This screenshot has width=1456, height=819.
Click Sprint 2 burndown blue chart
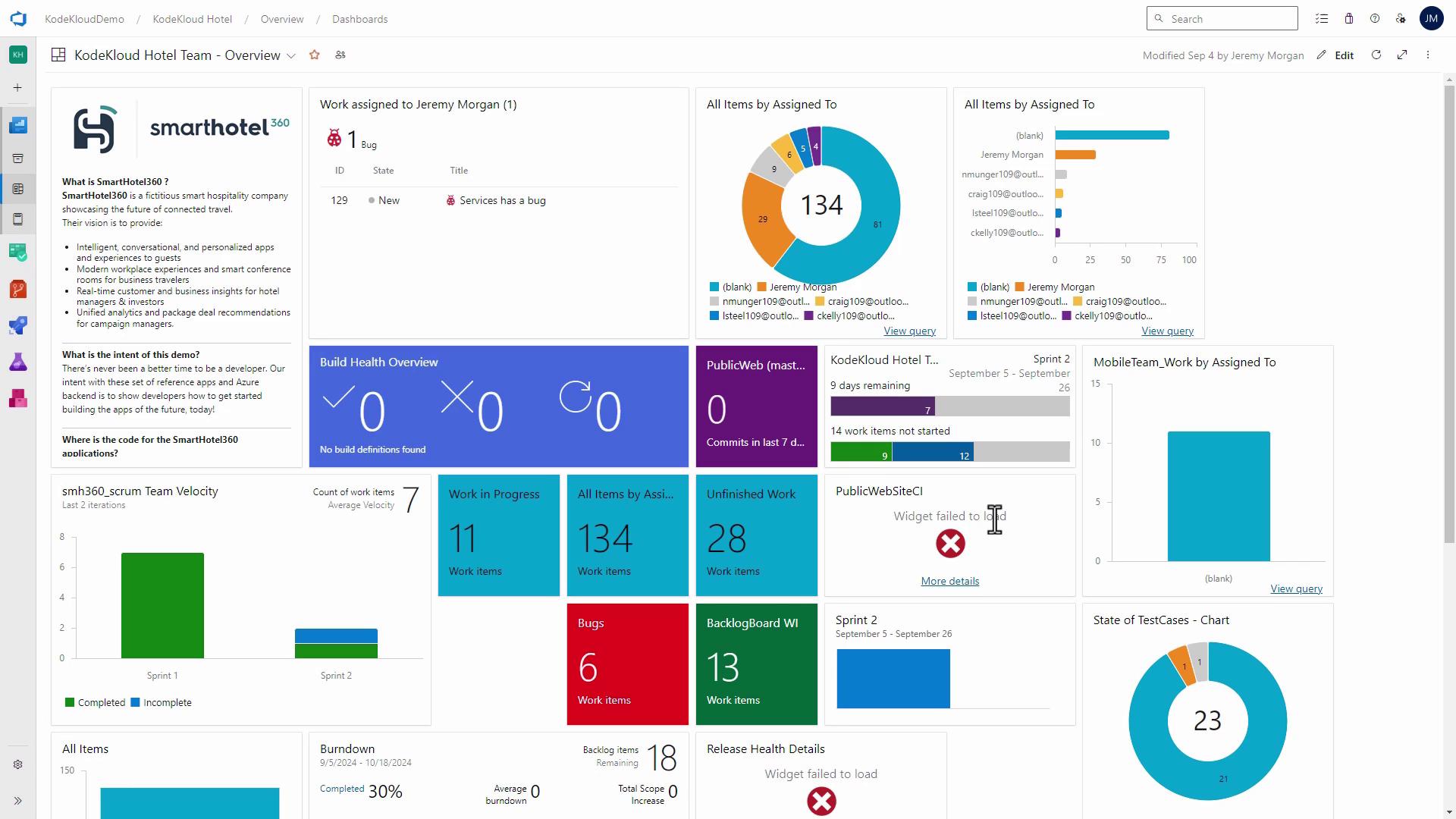click(893, 679)
